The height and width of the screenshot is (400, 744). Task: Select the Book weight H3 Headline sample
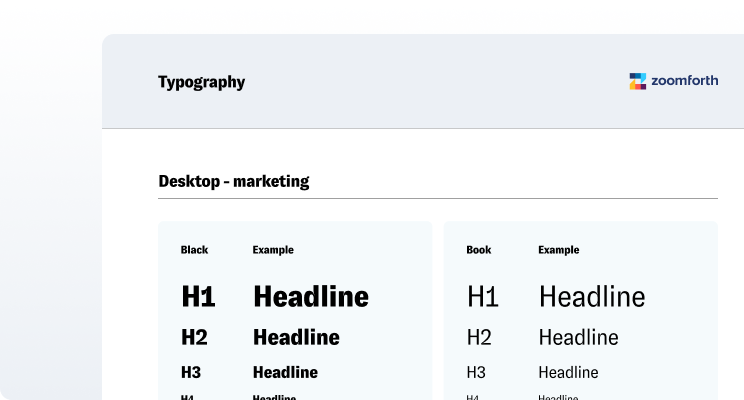568,372
